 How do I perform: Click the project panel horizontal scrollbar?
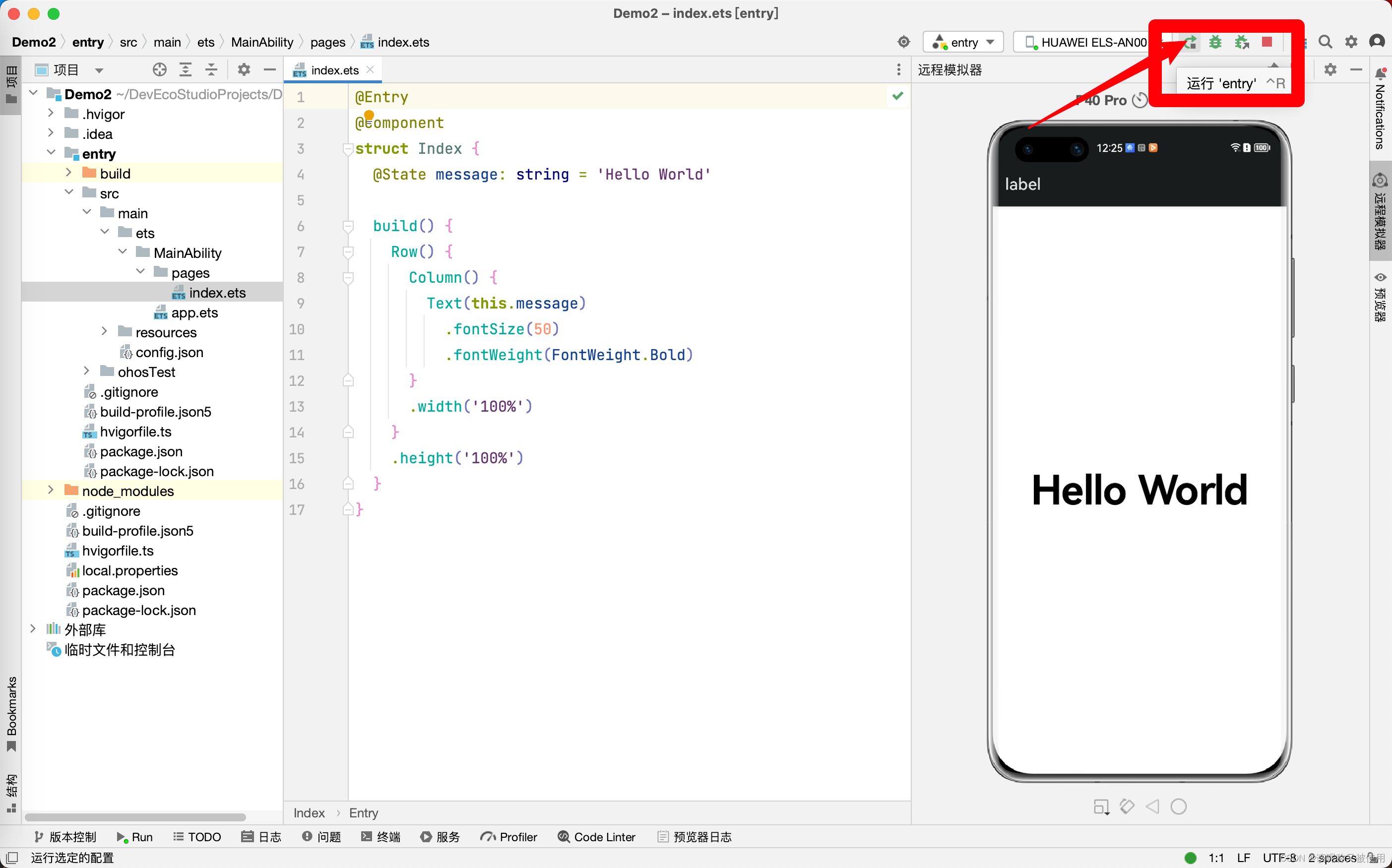pyautogui.click(x=135, y=816)
